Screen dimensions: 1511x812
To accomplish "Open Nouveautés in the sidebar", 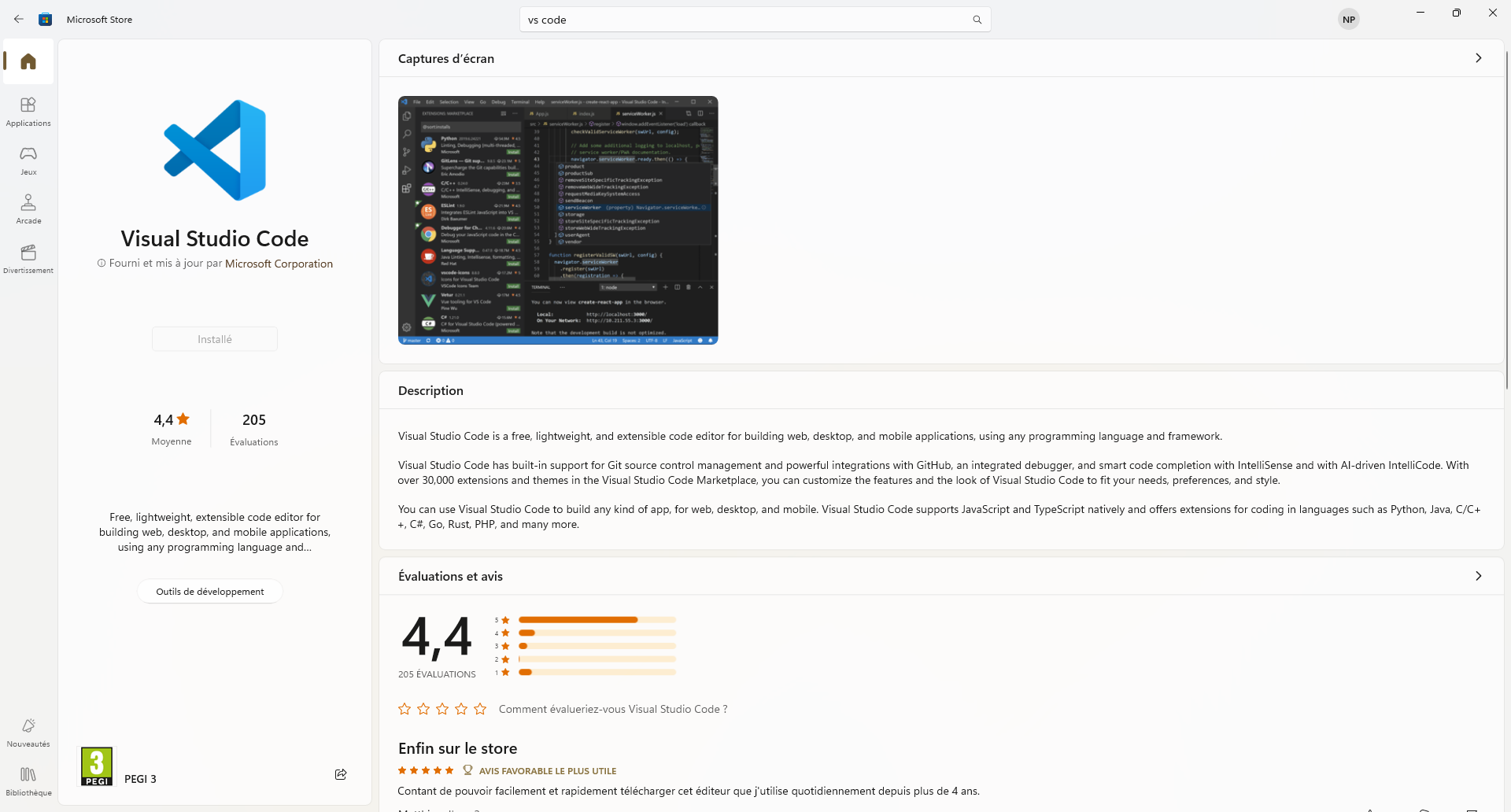I will 28,732.
